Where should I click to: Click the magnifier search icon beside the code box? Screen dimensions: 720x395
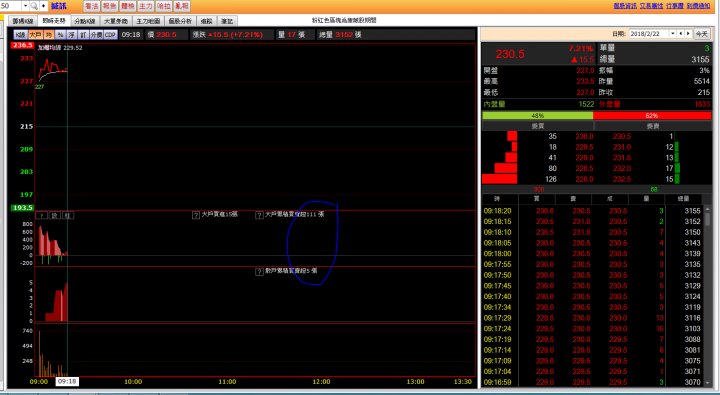(x=34, y=6)
